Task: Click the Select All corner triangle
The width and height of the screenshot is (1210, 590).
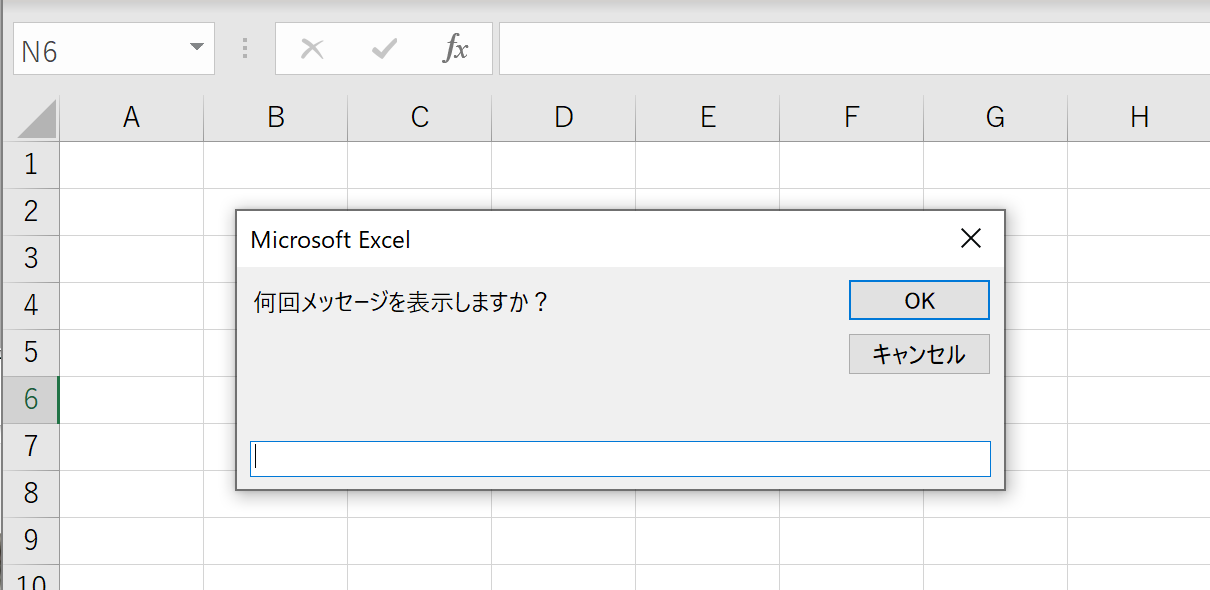Action: [37, 119]
